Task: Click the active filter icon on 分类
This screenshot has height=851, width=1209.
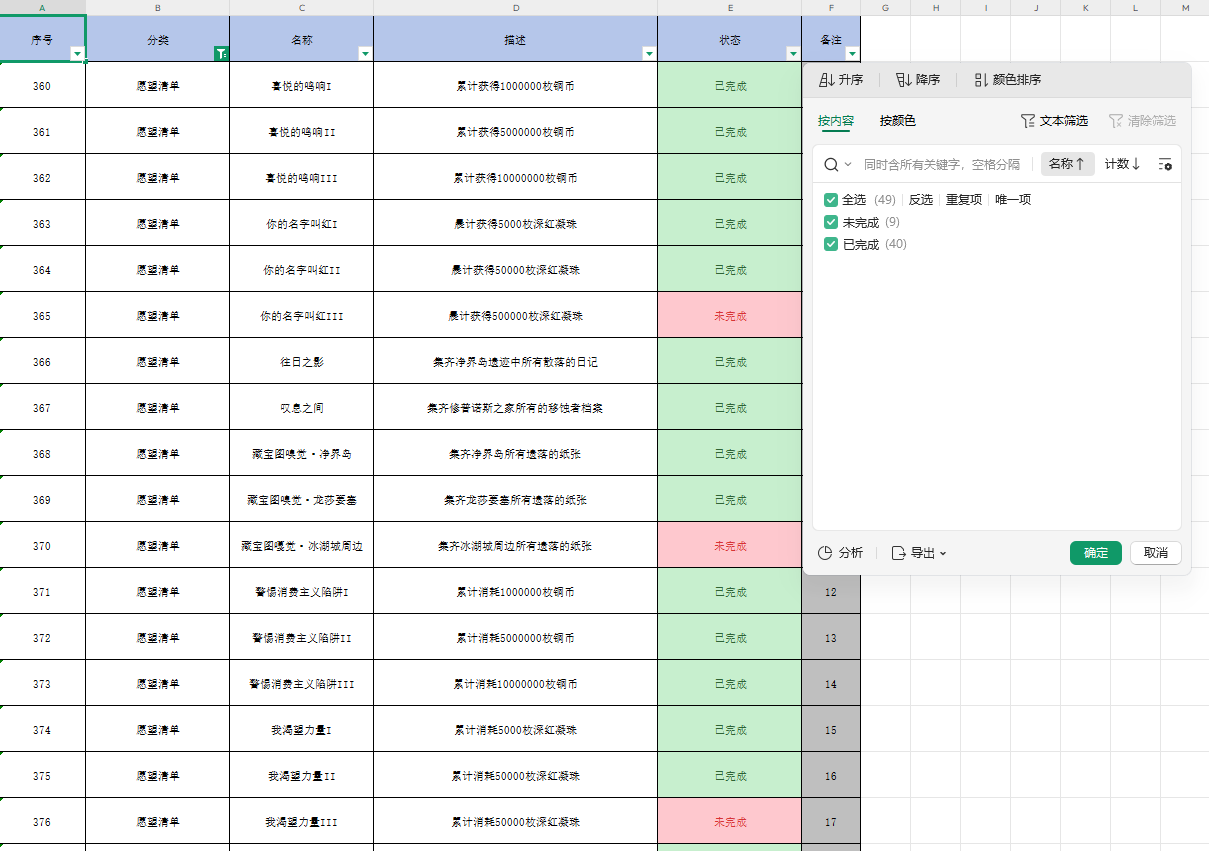Action: pos(221,53)
